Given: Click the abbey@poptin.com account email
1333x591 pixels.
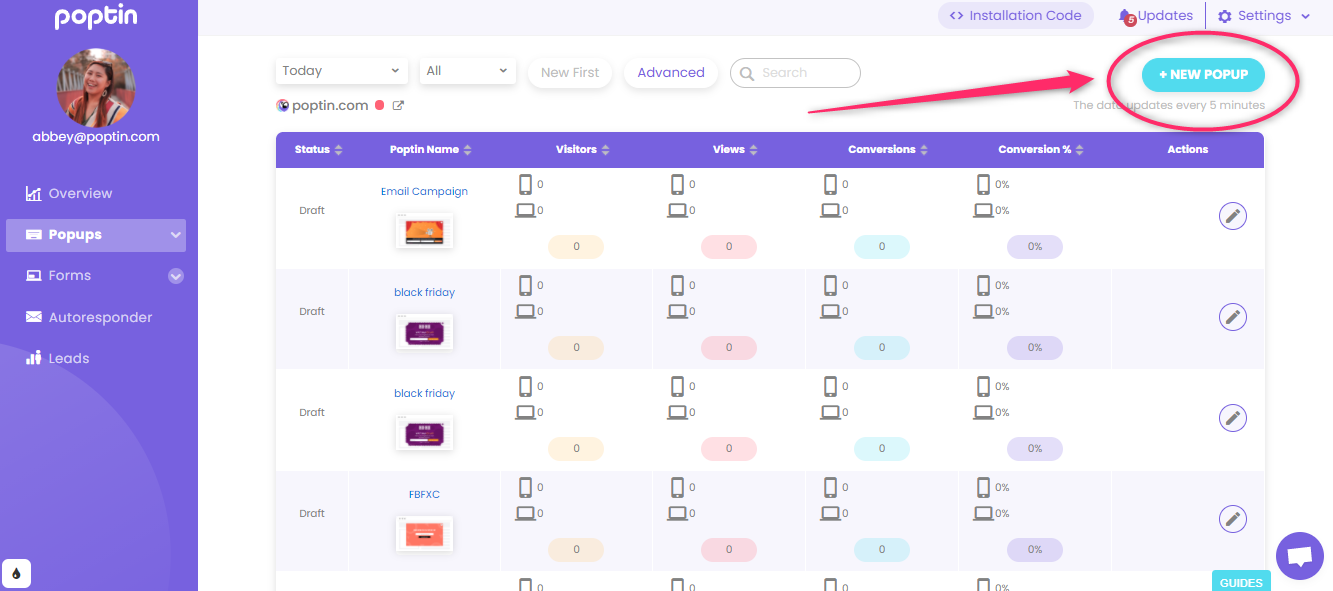Looking at the screenshot, I should (96, 137).
